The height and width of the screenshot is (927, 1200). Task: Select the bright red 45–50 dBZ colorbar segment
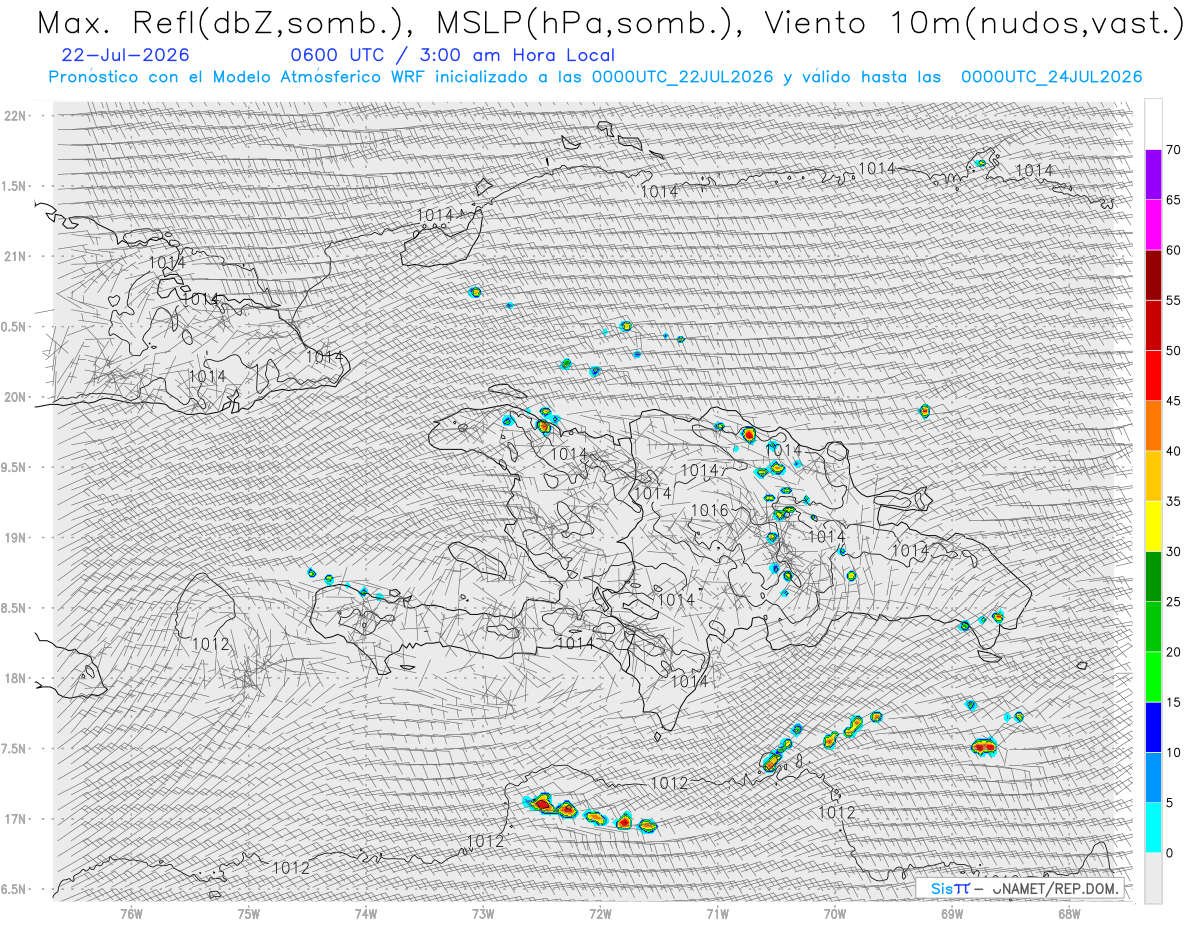(x=1153, y=375)
